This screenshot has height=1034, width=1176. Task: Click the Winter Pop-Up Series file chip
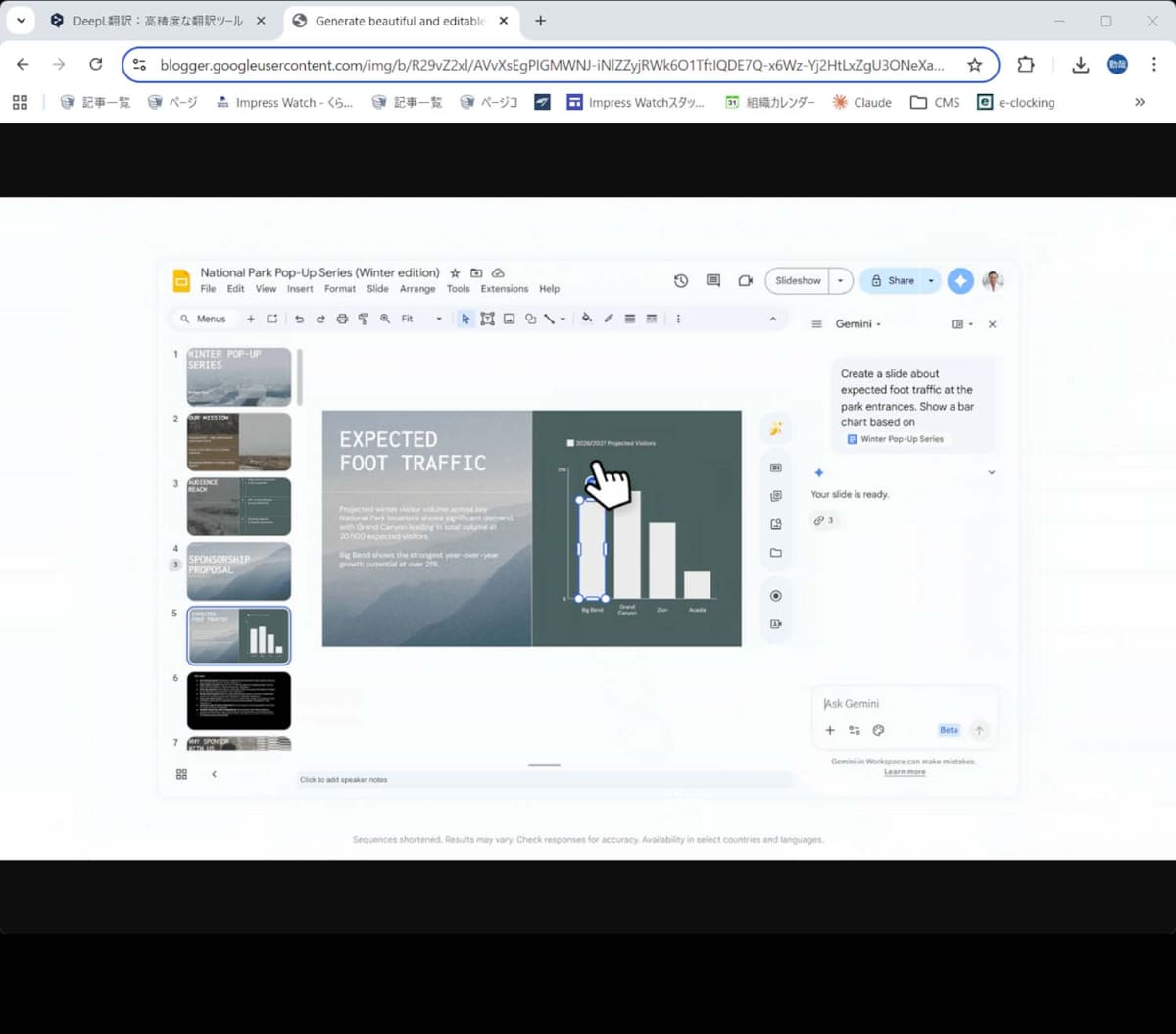[x=895, y=439]
